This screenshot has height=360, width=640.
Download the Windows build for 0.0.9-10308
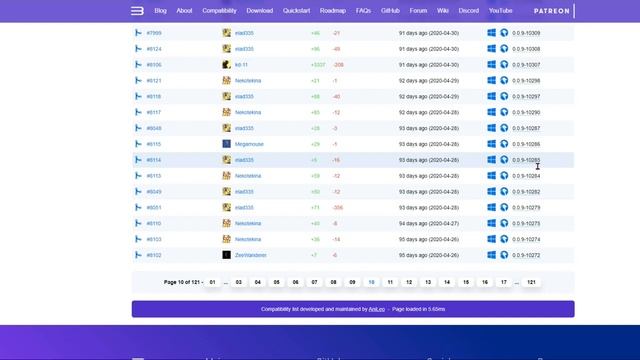(x=491, y=49)
